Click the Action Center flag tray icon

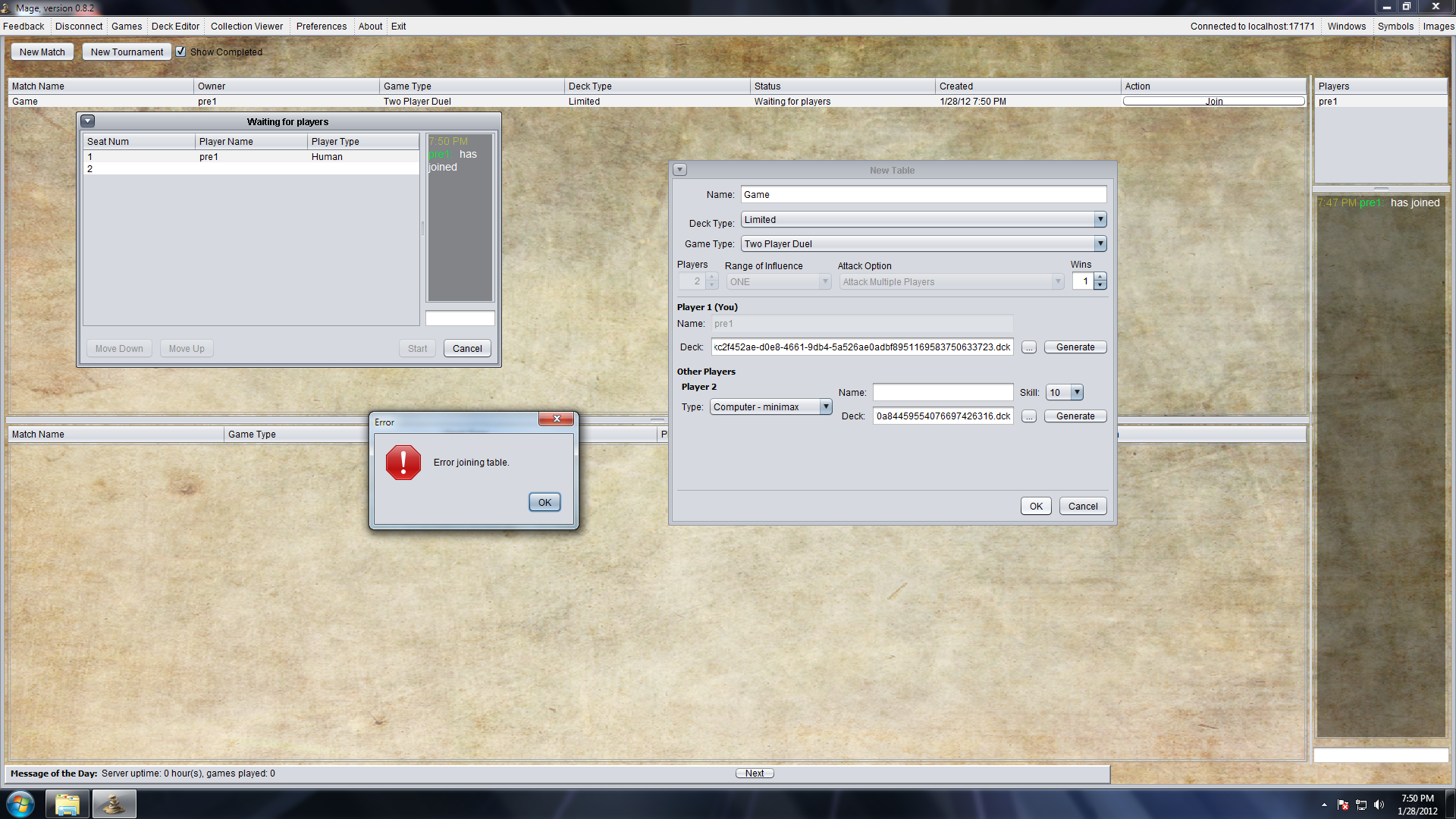pyautogui.click(x=1343, y=805)
